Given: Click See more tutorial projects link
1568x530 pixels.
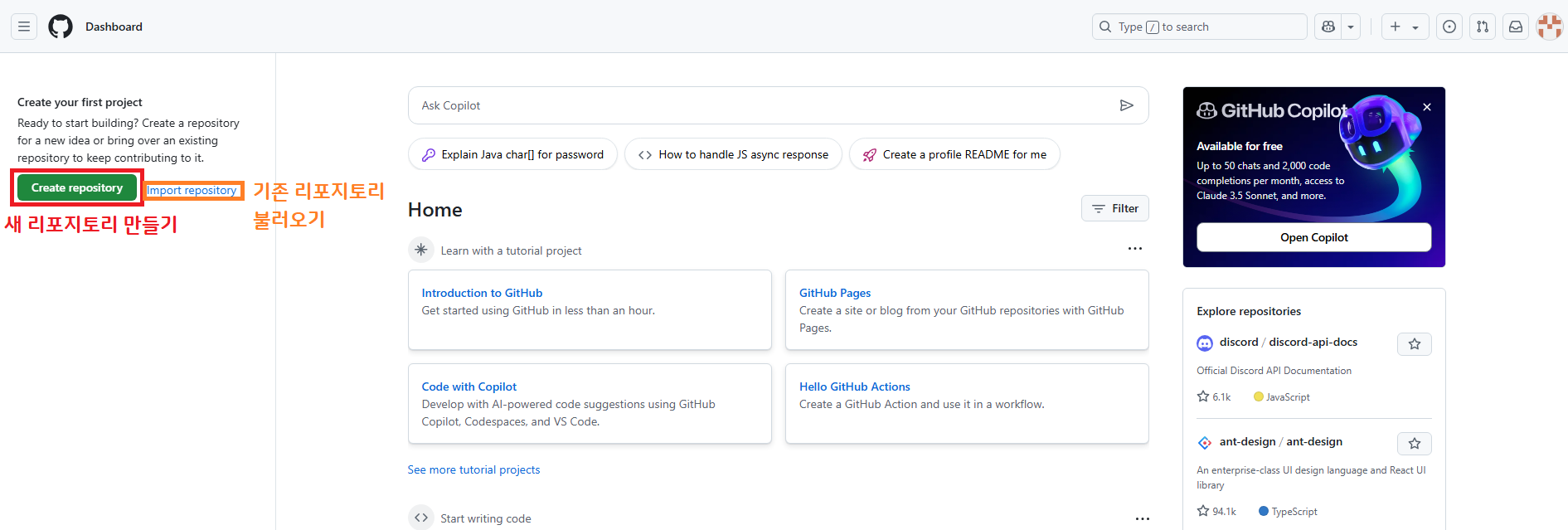Looking at the screenshot, I should [x=473, y=469].
